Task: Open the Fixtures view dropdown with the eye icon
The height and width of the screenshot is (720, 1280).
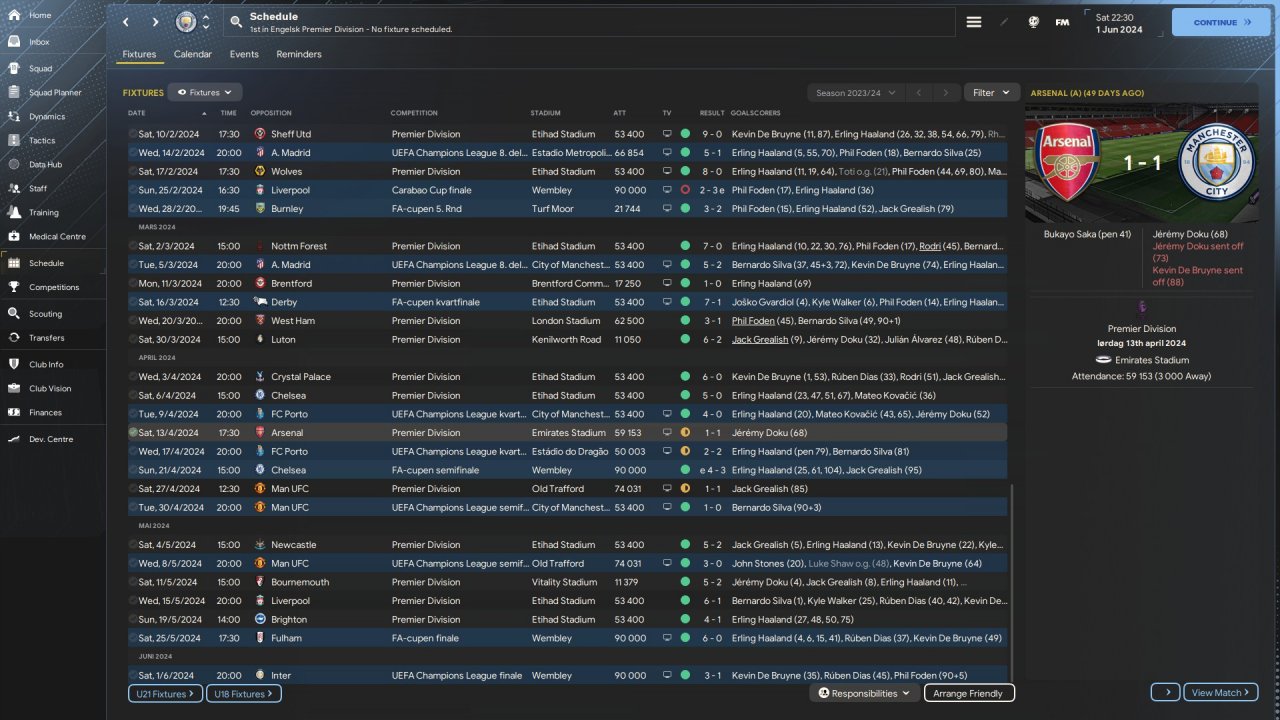Action: 205,92
